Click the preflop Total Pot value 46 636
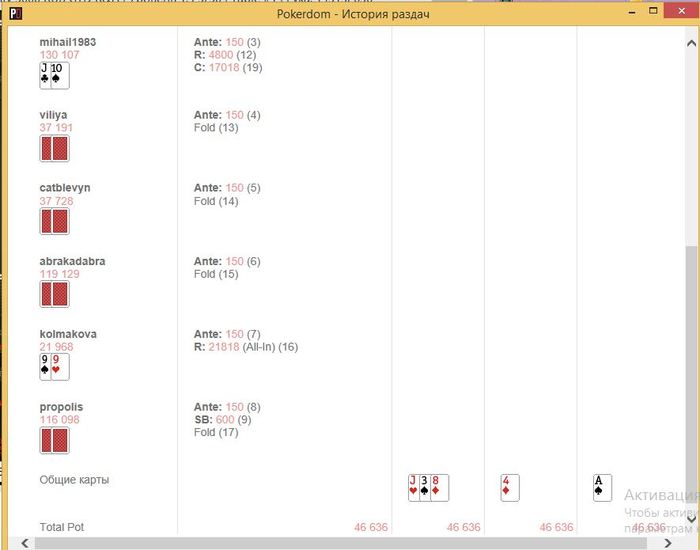Viewport: 700px width, 550px height. click(x=371, y=527)
